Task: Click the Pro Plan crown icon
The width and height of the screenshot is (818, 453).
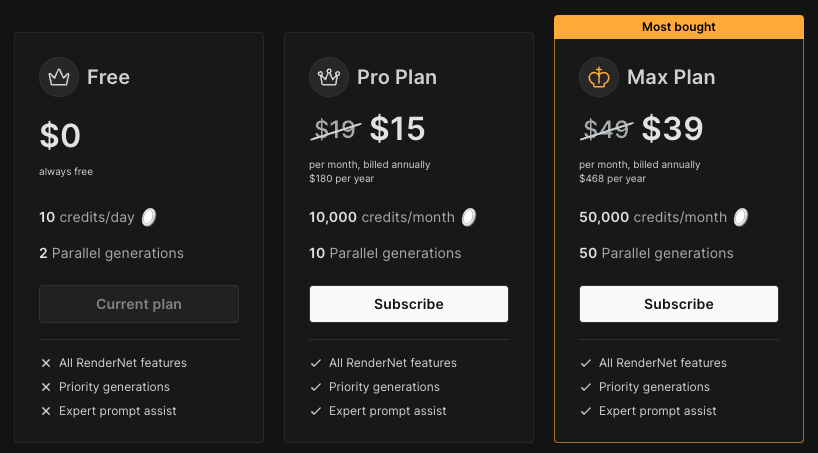Action: pyautogui.click(x=329, y=77)
